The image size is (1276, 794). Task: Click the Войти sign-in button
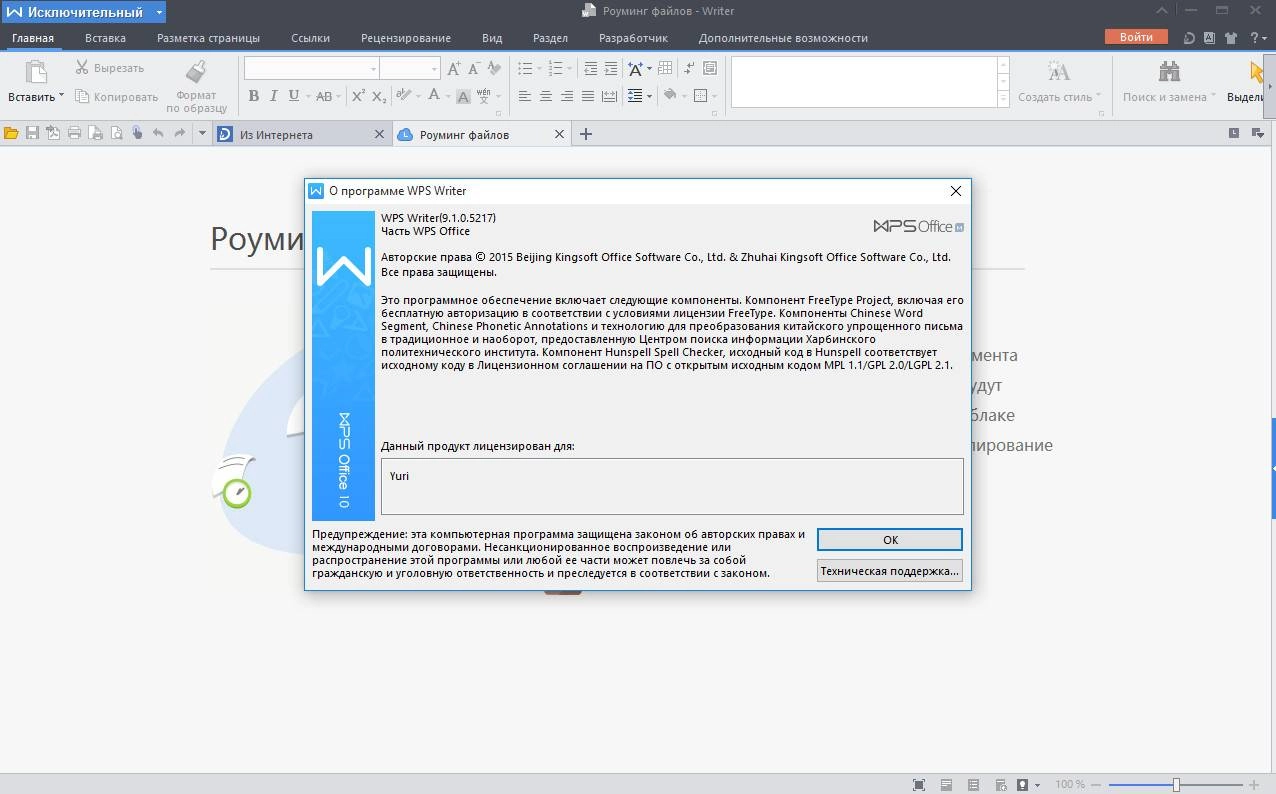point(1136,37)
